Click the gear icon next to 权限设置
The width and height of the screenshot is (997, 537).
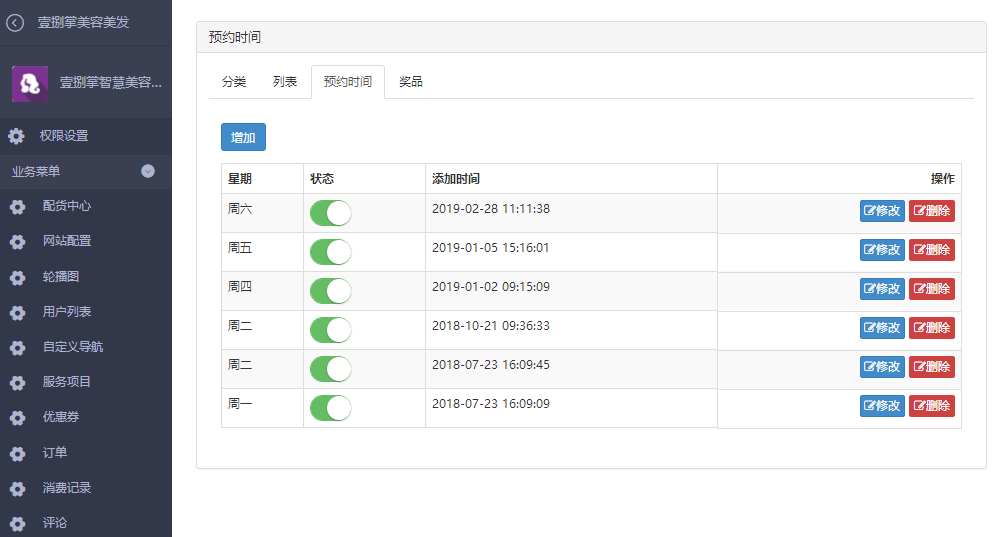[16, 136]
